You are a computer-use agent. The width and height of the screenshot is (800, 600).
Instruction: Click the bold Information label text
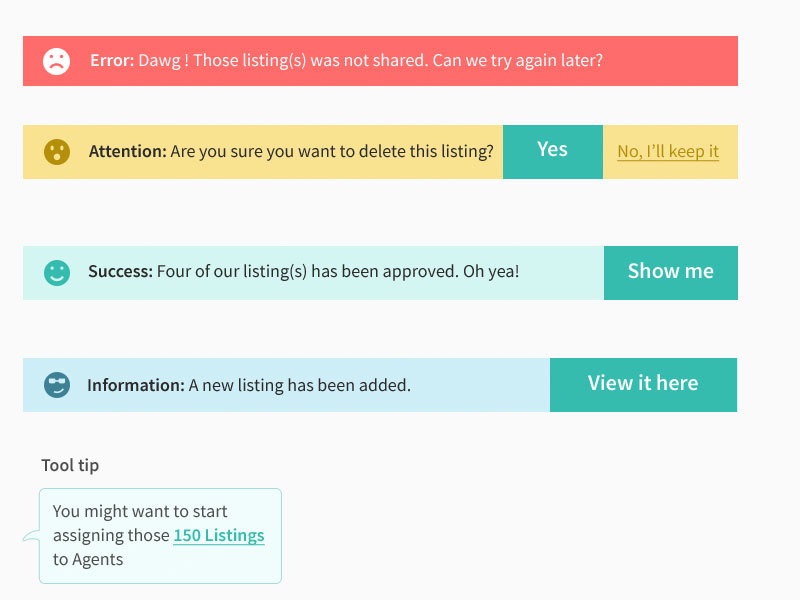pyautogui.click(x=135, y=385)
